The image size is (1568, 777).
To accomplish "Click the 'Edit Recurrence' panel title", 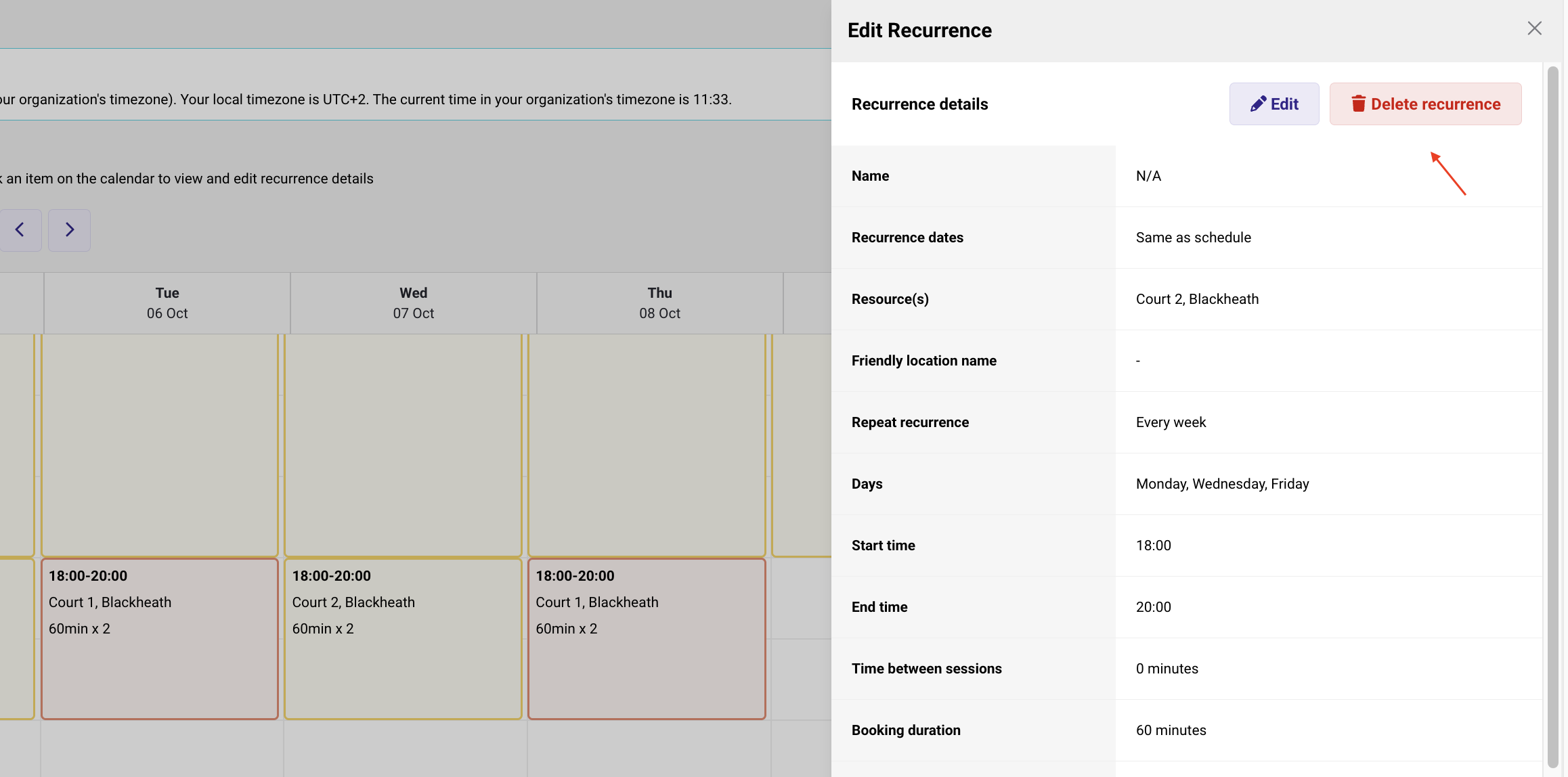I will [x=919, y=30].
